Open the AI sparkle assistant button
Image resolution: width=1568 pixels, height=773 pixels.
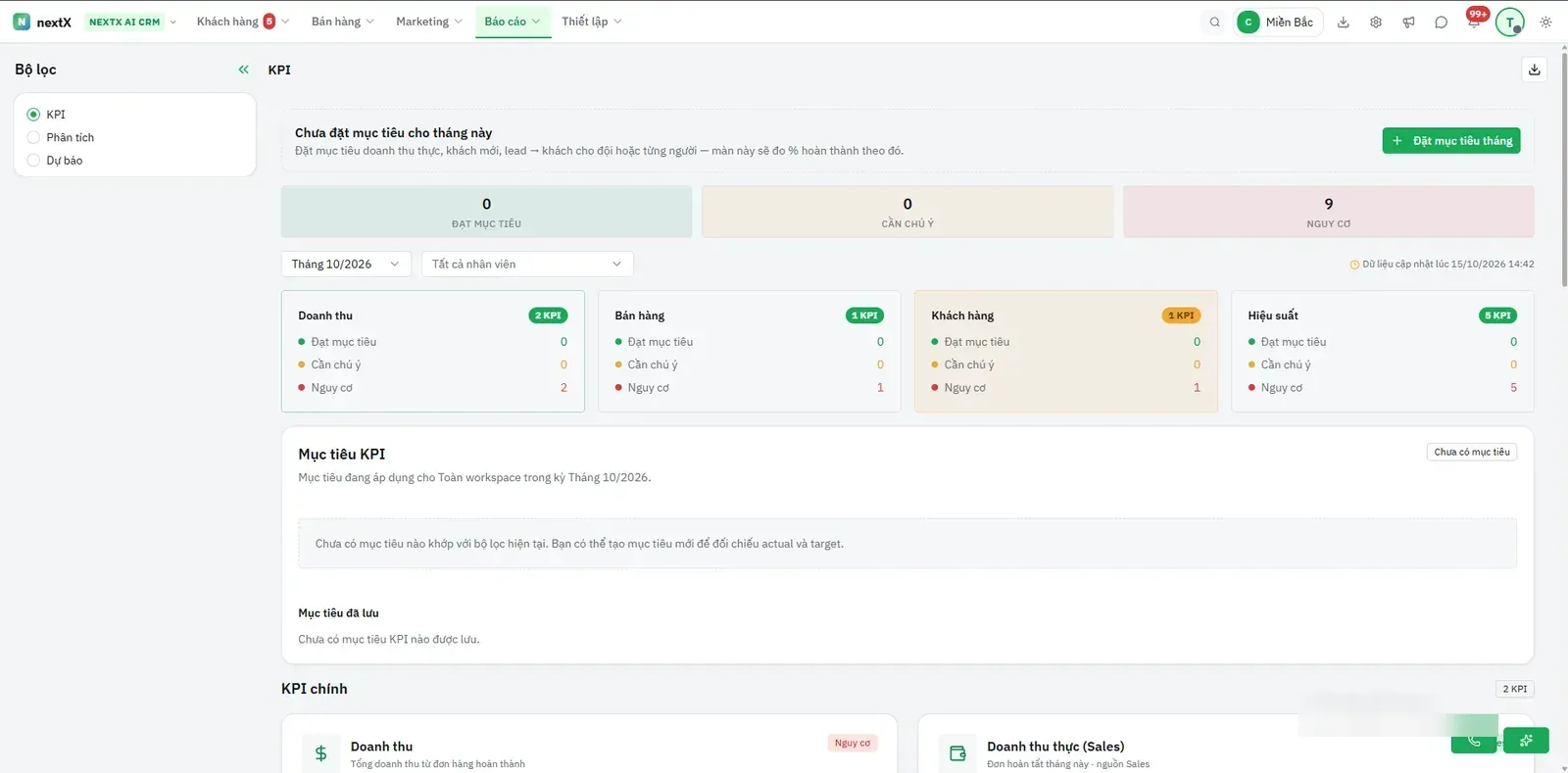pos(1526,741)
